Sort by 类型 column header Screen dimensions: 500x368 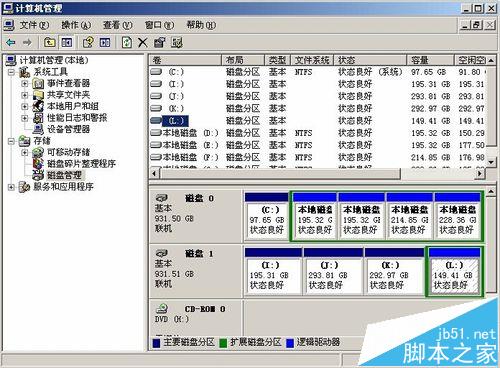point(278,60)
